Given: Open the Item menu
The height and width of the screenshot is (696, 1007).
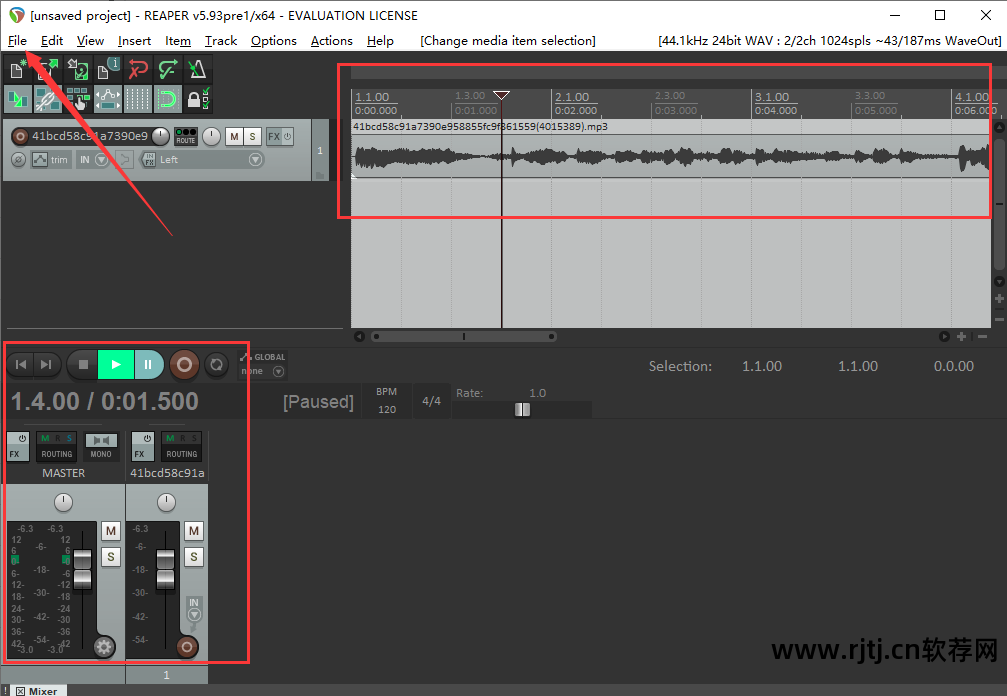Looking at the screenshot, I should (x=178, y=40).
